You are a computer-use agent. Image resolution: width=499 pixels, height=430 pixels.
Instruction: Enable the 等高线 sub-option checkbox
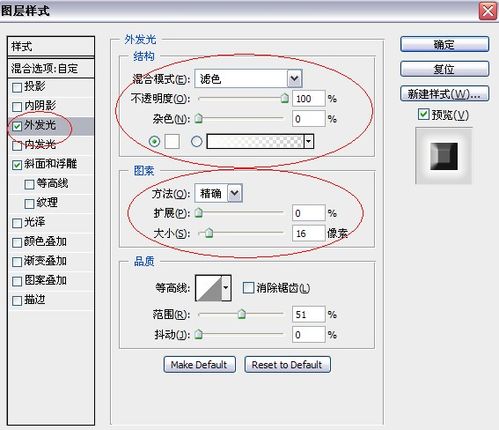(29, 184)
